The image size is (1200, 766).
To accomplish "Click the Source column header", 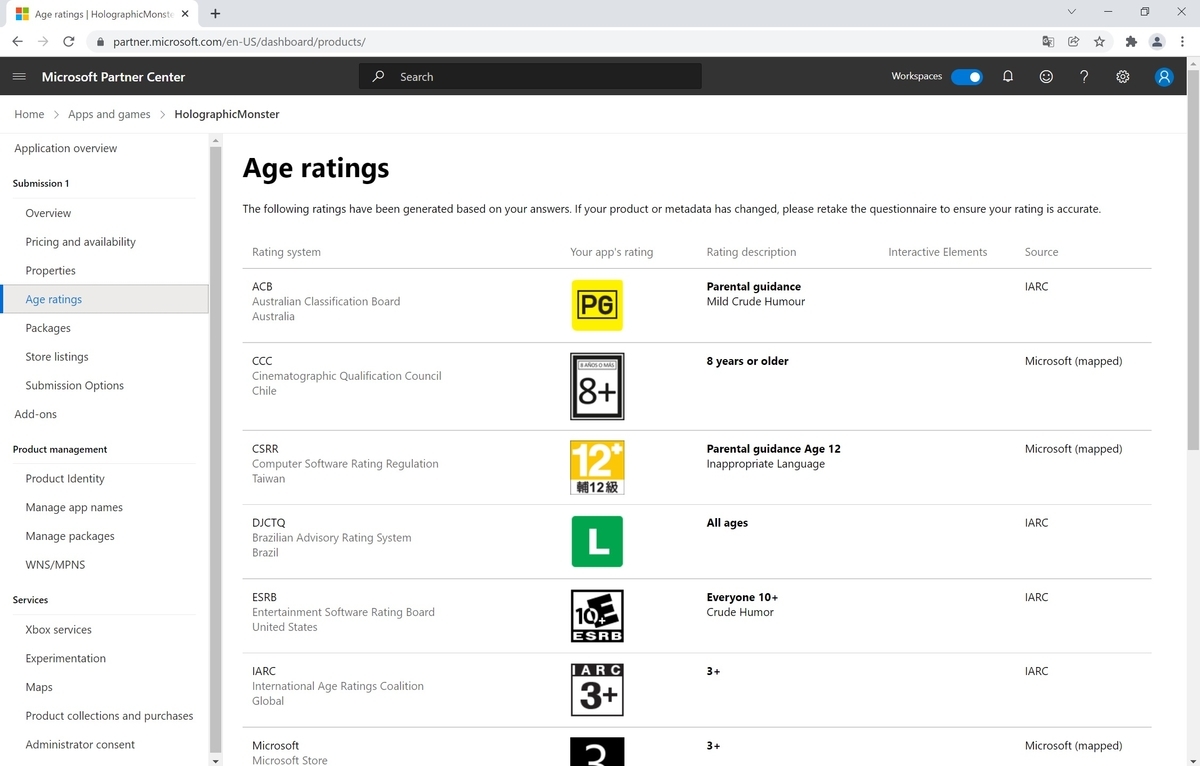I will tap(1041, 252).
